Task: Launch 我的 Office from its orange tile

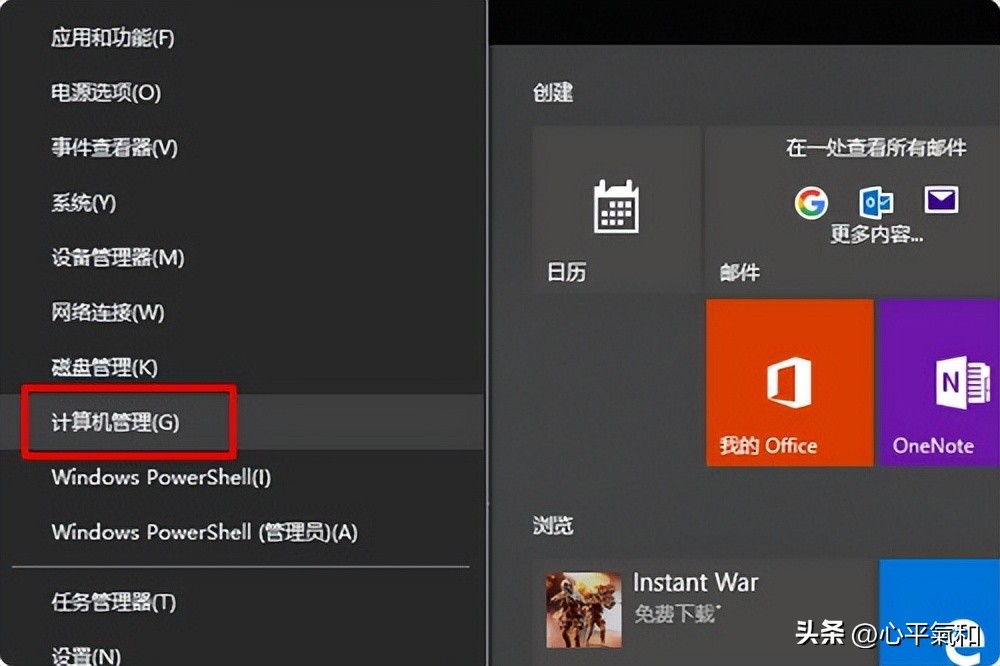Action: tap(789, 383)
